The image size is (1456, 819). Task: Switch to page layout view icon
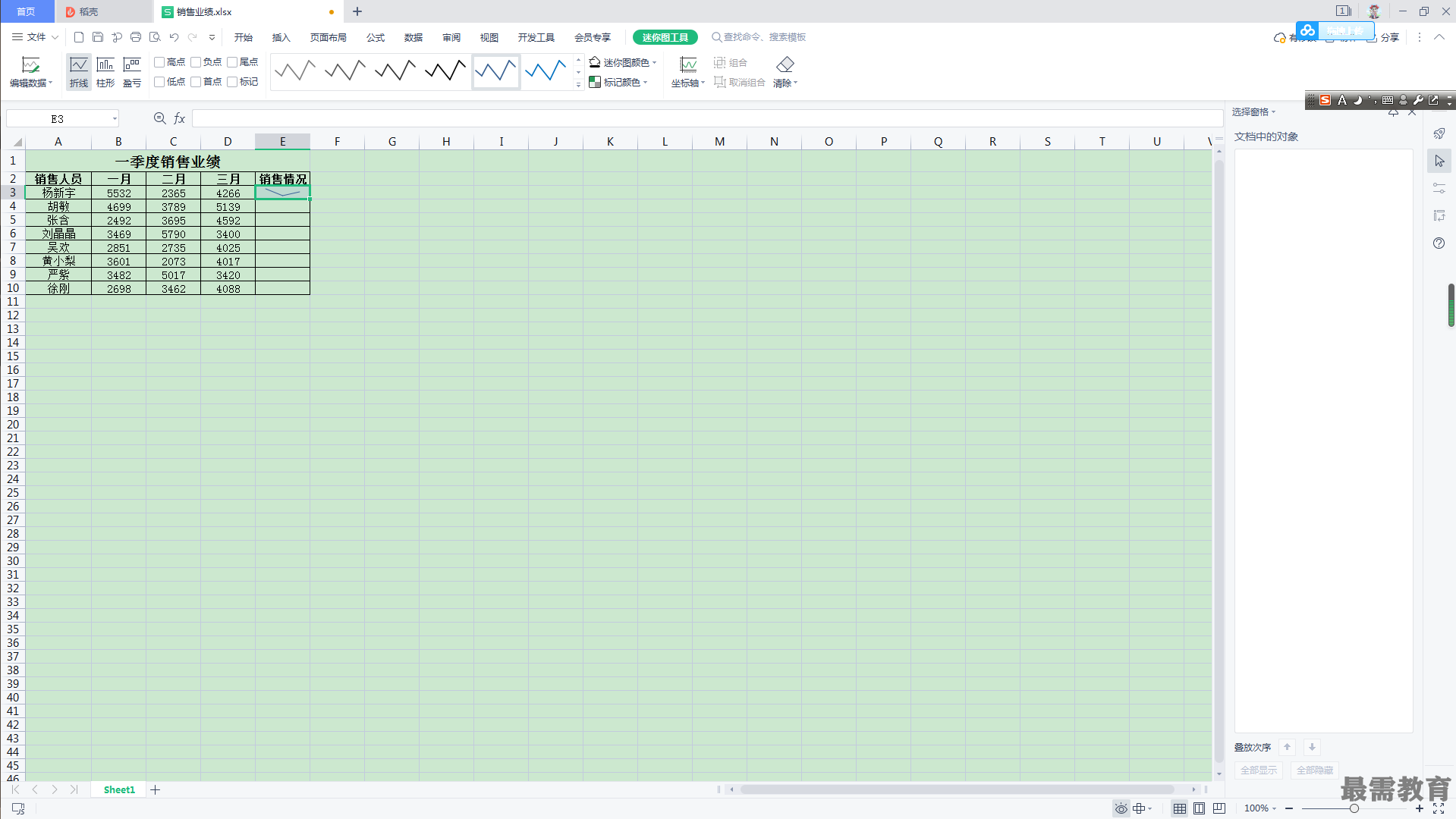pyautogui.click(x=1200, y=808)
